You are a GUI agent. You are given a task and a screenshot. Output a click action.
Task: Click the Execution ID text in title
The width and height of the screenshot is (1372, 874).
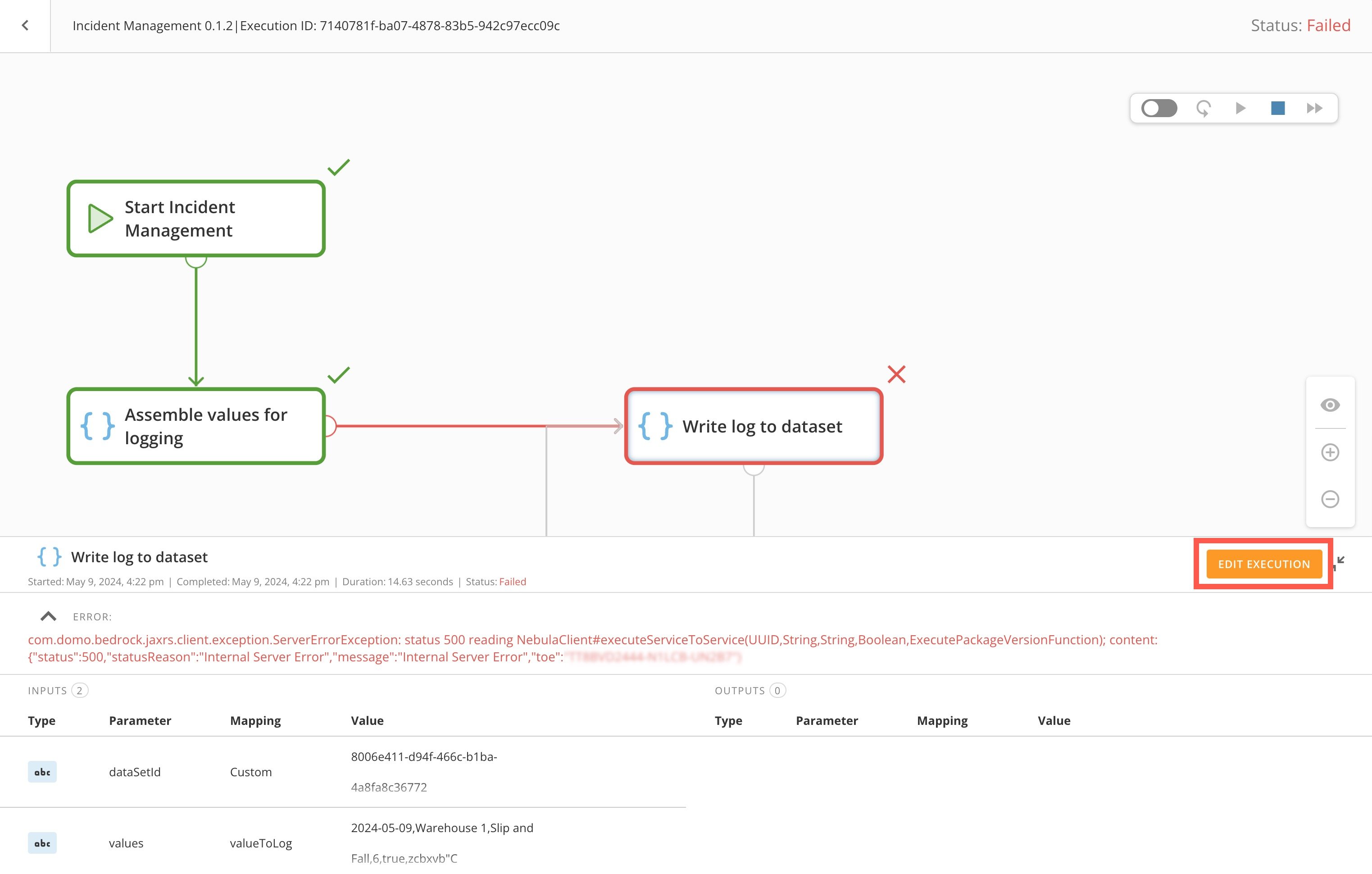pos(400,26)
